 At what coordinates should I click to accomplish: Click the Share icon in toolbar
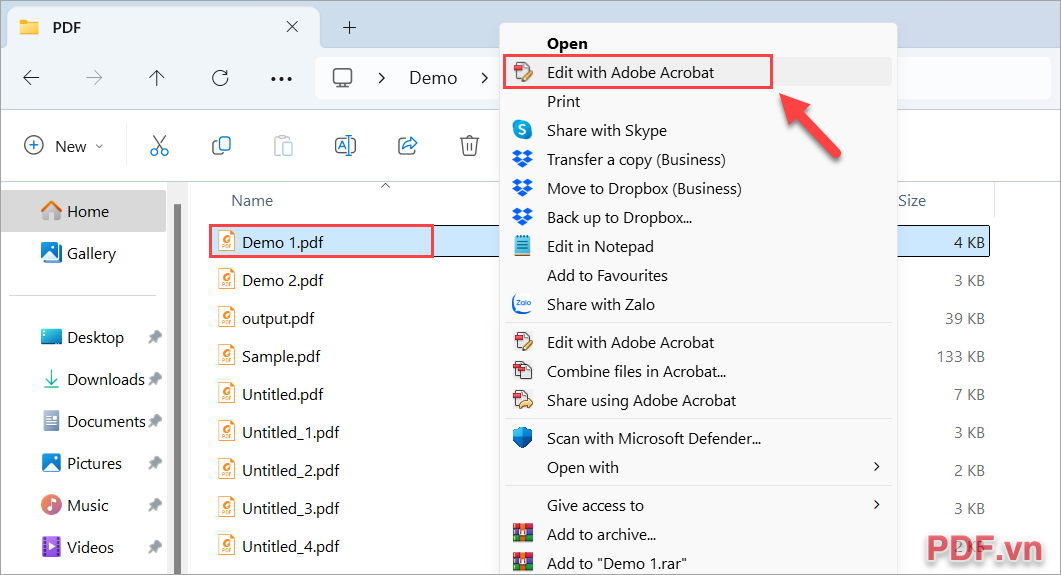tap(407, 145)
